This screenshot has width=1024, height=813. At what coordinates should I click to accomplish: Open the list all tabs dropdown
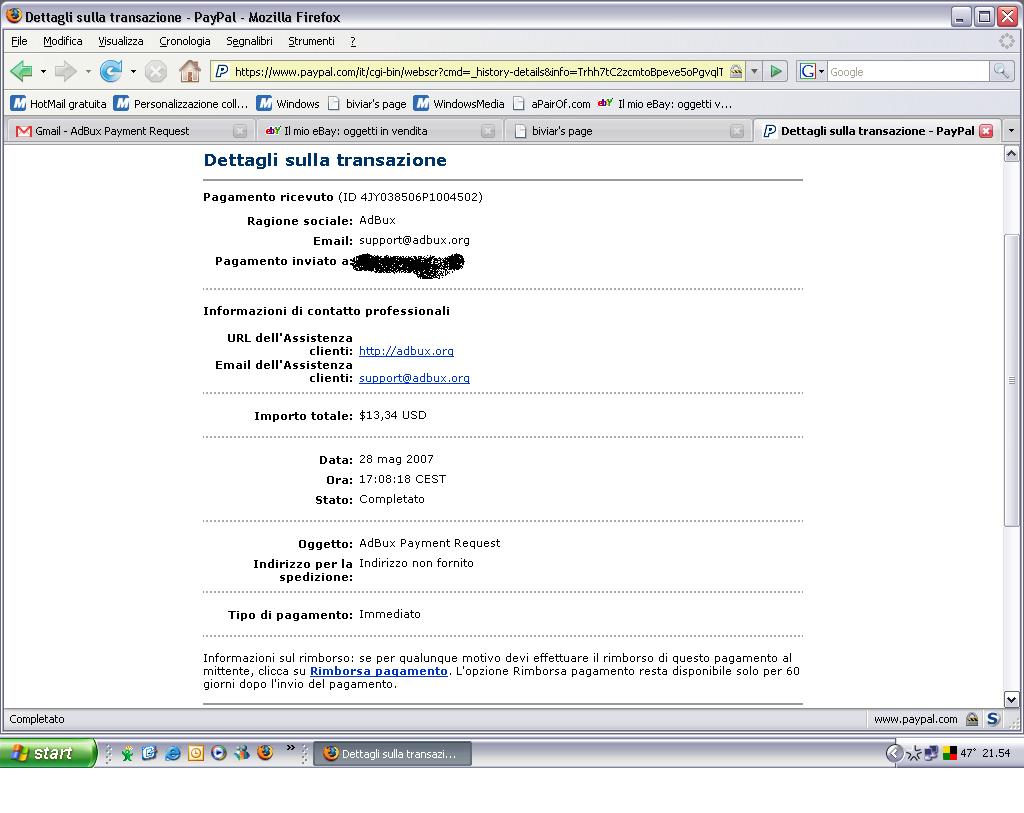[x=1012, y=131]
